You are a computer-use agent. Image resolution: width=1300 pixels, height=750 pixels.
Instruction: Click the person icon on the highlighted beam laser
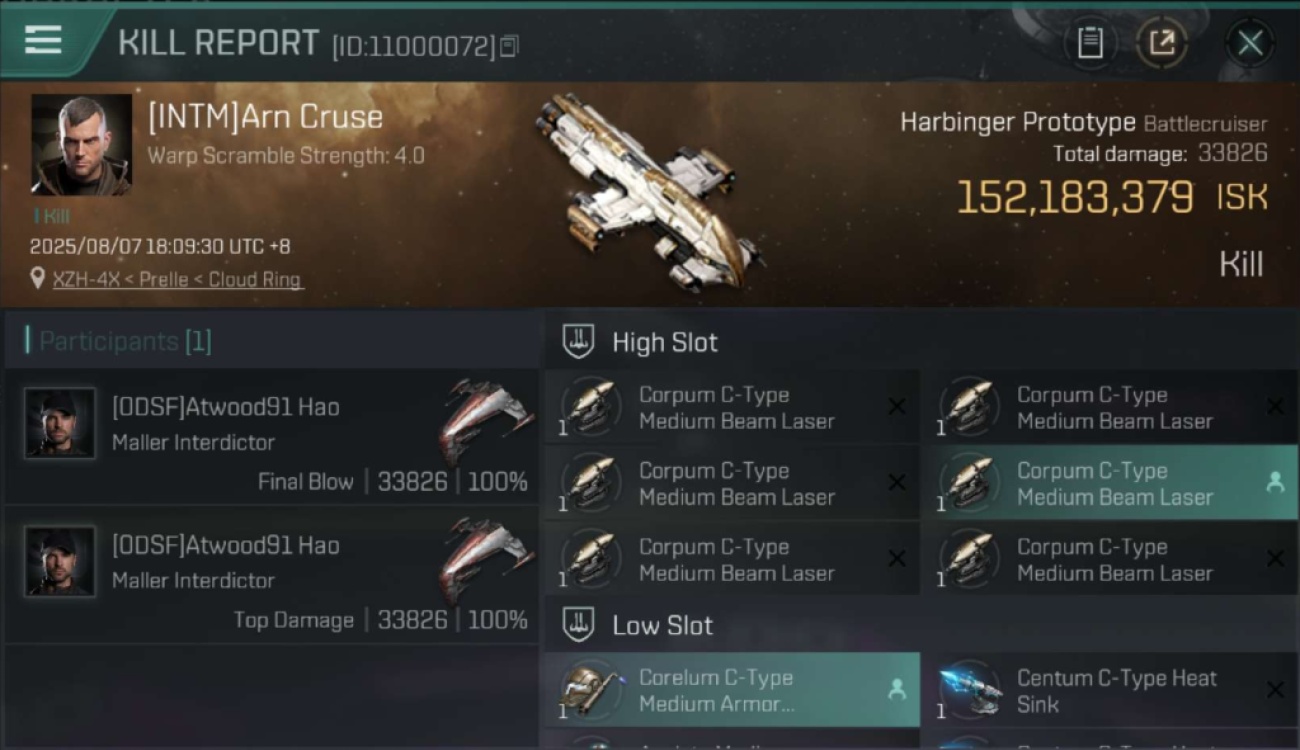point(1275,483)
